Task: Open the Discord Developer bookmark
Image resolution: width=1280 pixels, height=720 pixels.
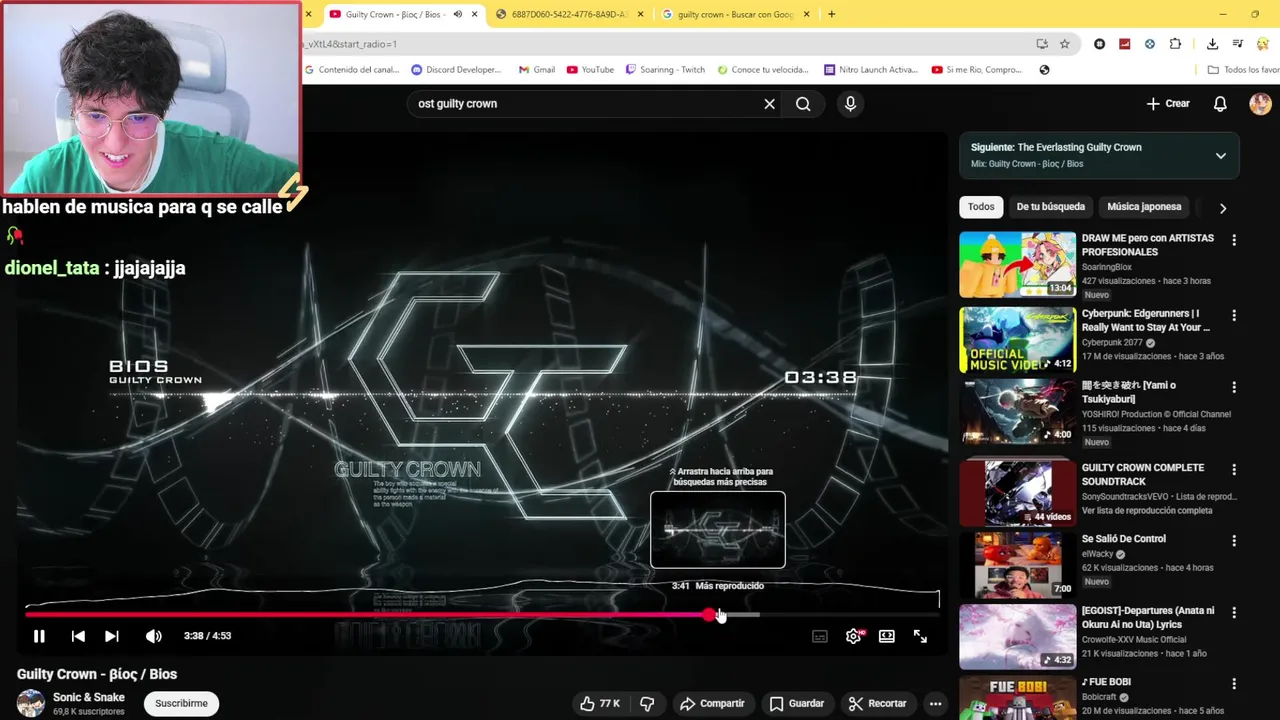Action: click(x=457, y=70)
